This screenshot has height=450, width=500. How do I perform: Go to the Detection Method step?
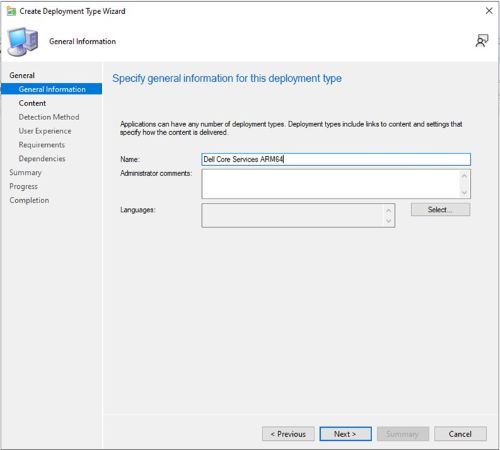pos(49,117)
